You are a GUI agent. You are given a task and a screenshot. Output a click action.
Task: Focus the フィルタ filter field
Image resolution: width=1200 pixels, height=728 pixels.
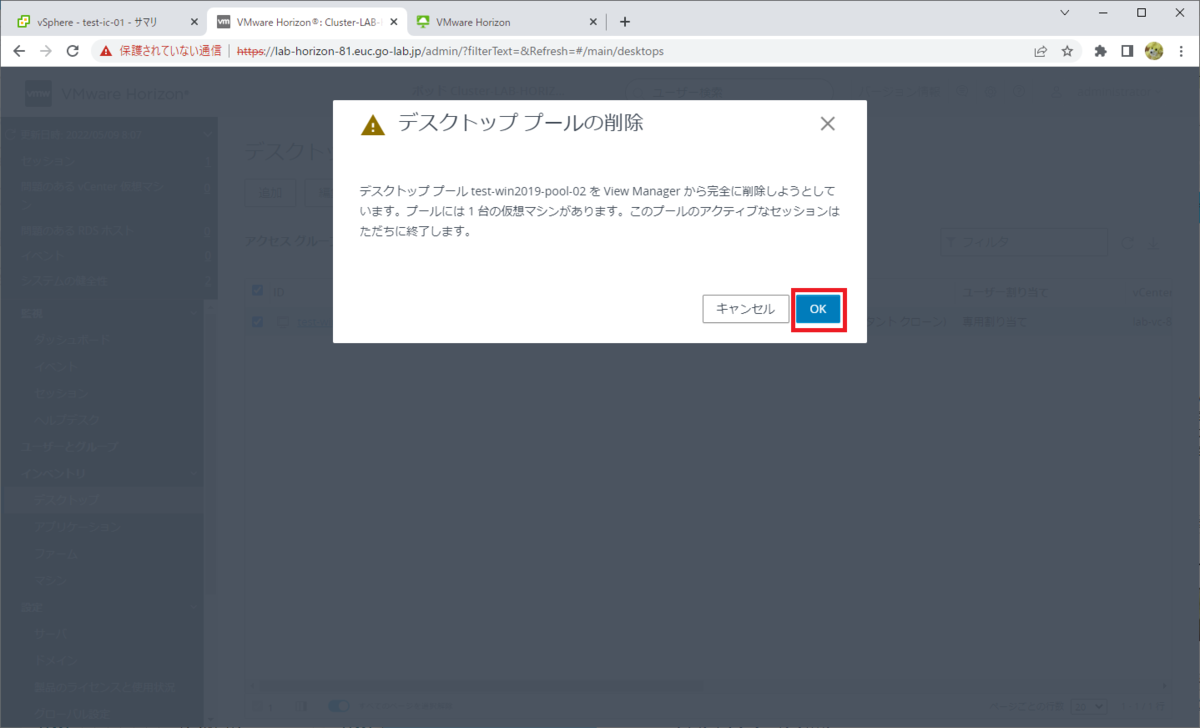point(1025,242)
